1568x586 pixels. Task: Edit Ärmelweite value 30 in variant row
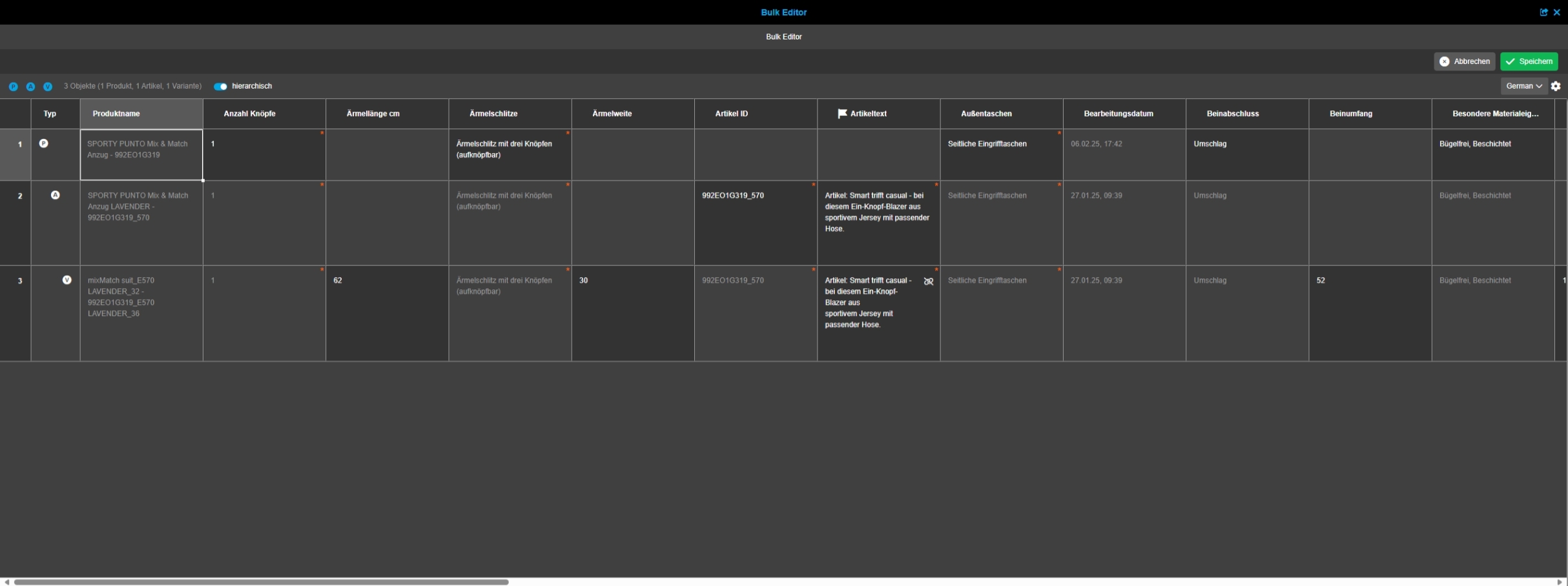pyautogui.click(x=633, y=313)
